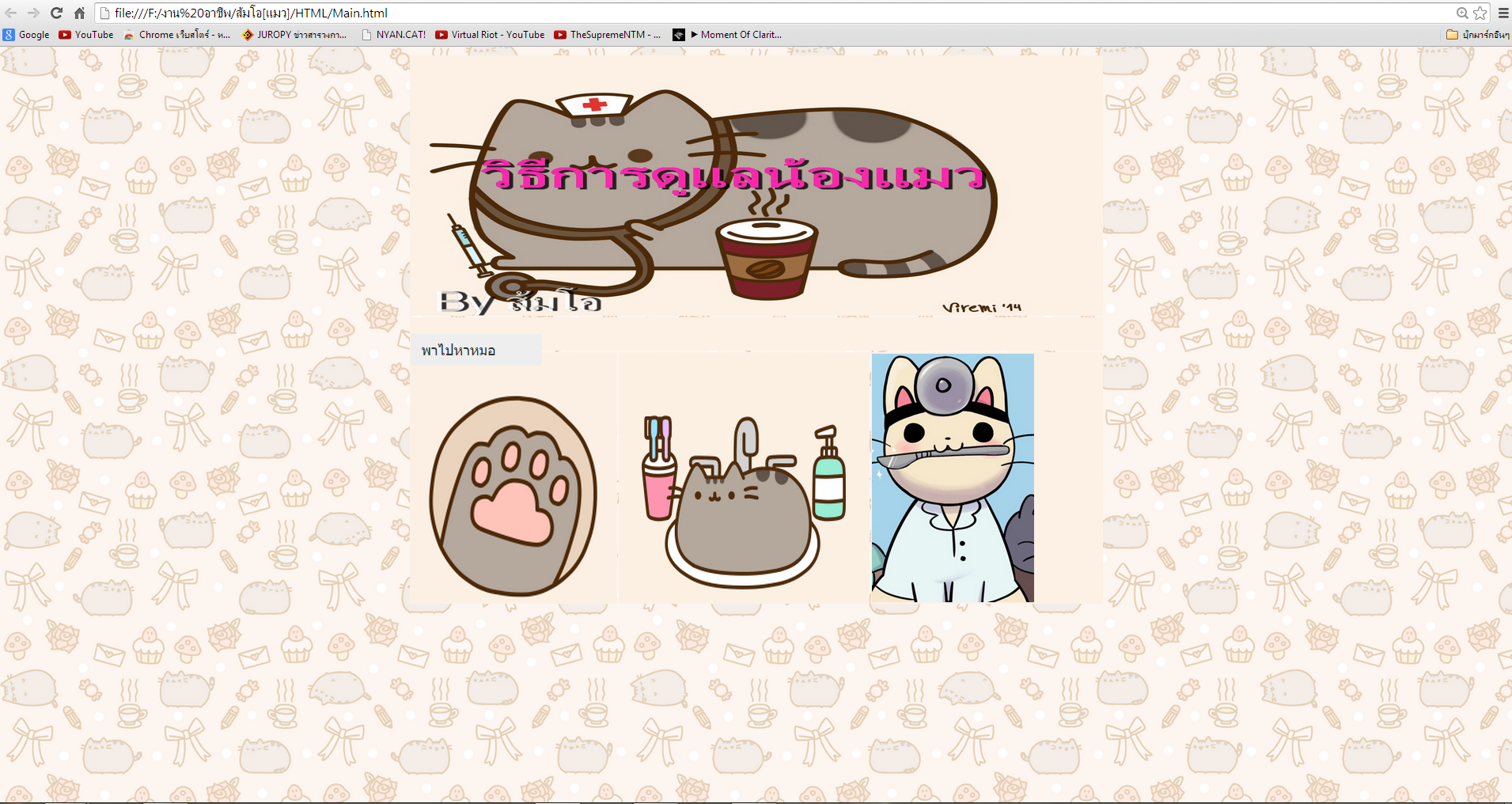Viewport: 1512px width, 804px height.
Task: Open the Chrome hamburger menu
Action: pos(1503,13)
